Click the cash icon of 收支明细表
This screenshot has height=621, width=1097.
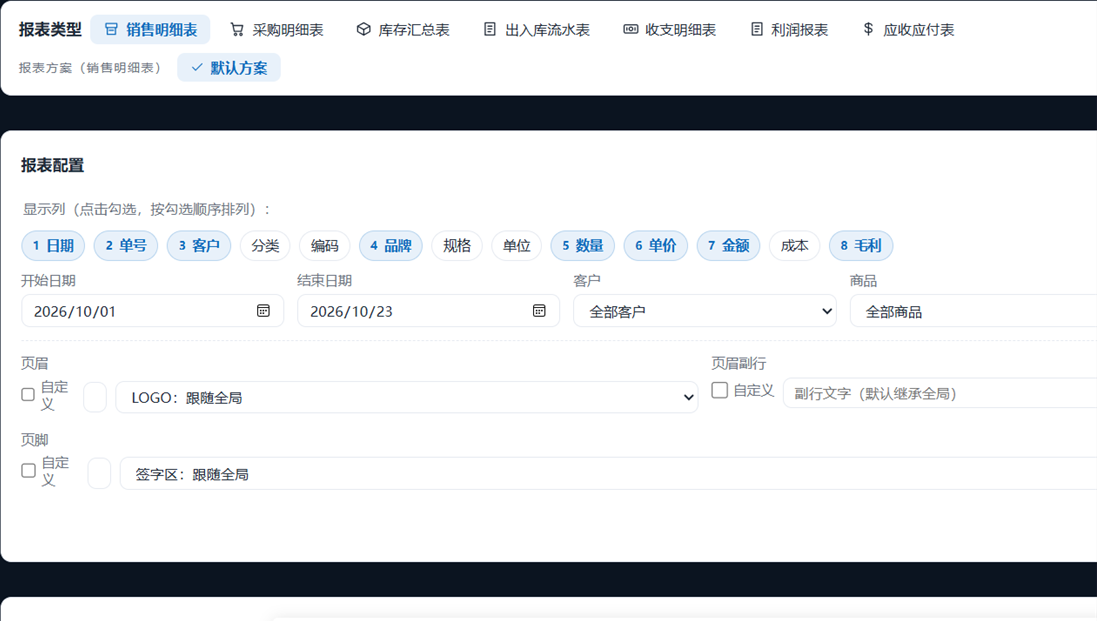[630, 29]
